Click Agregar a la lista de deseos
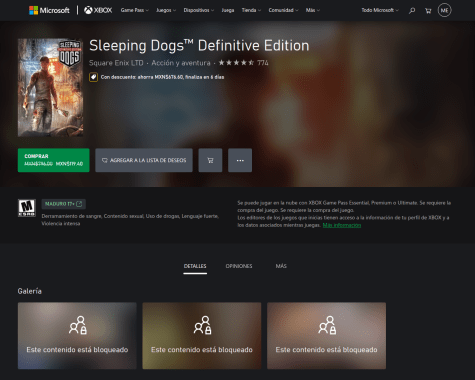Viewport: 475px width, 380px height. coord(144,160)
